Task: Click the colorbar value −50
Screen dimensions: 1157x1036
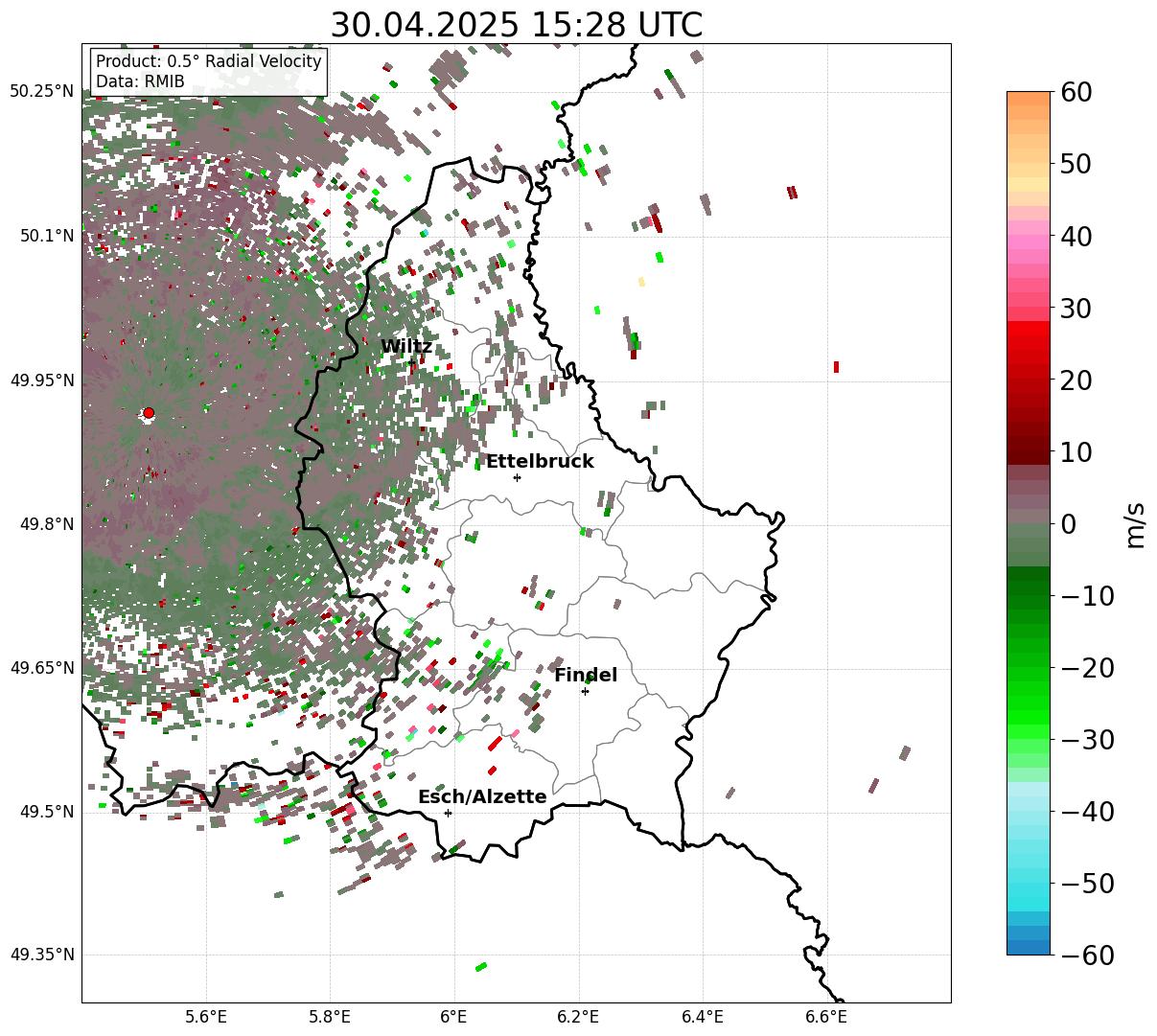Action: point(1087,884)
